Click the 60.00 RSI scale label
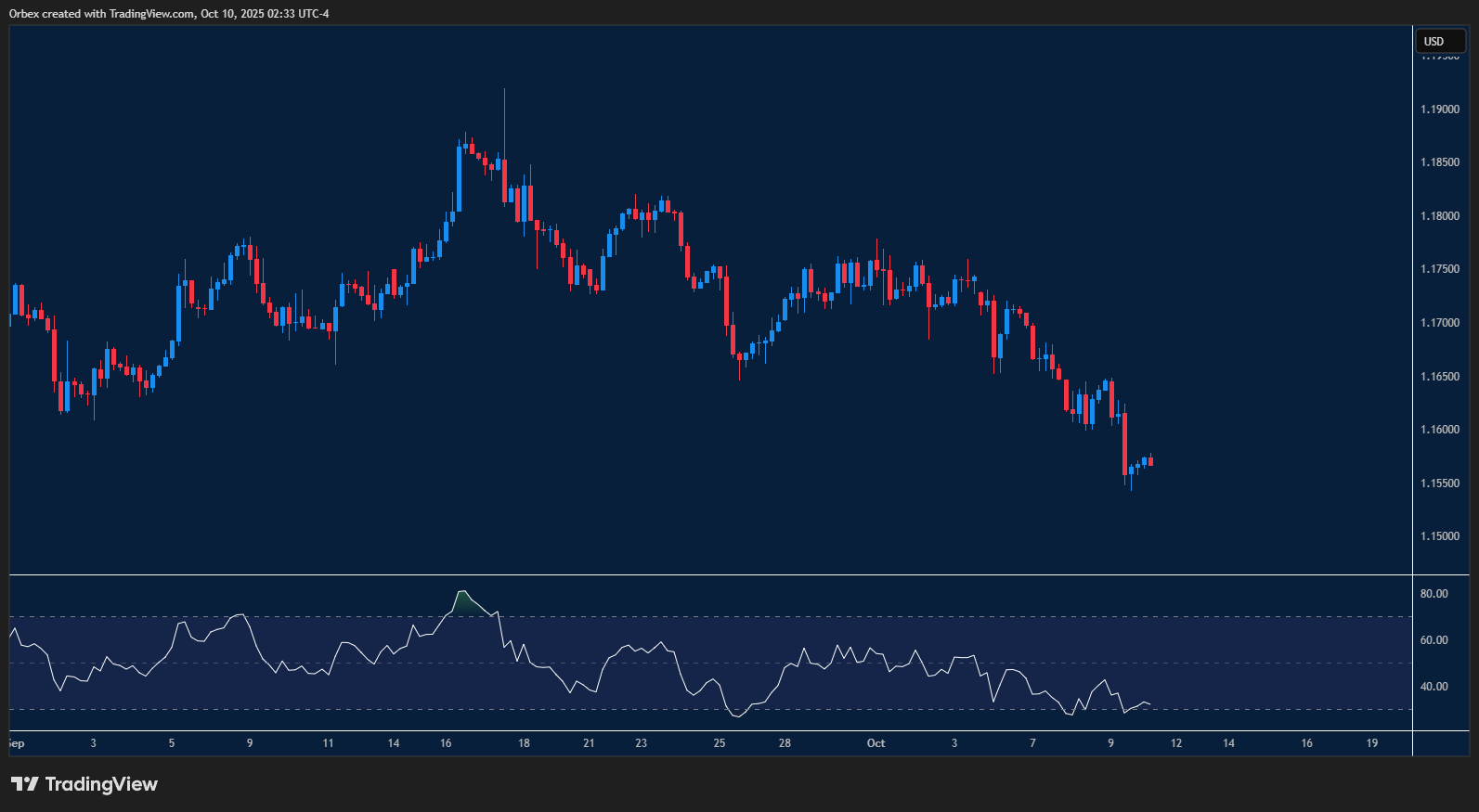 [1434, 640]
